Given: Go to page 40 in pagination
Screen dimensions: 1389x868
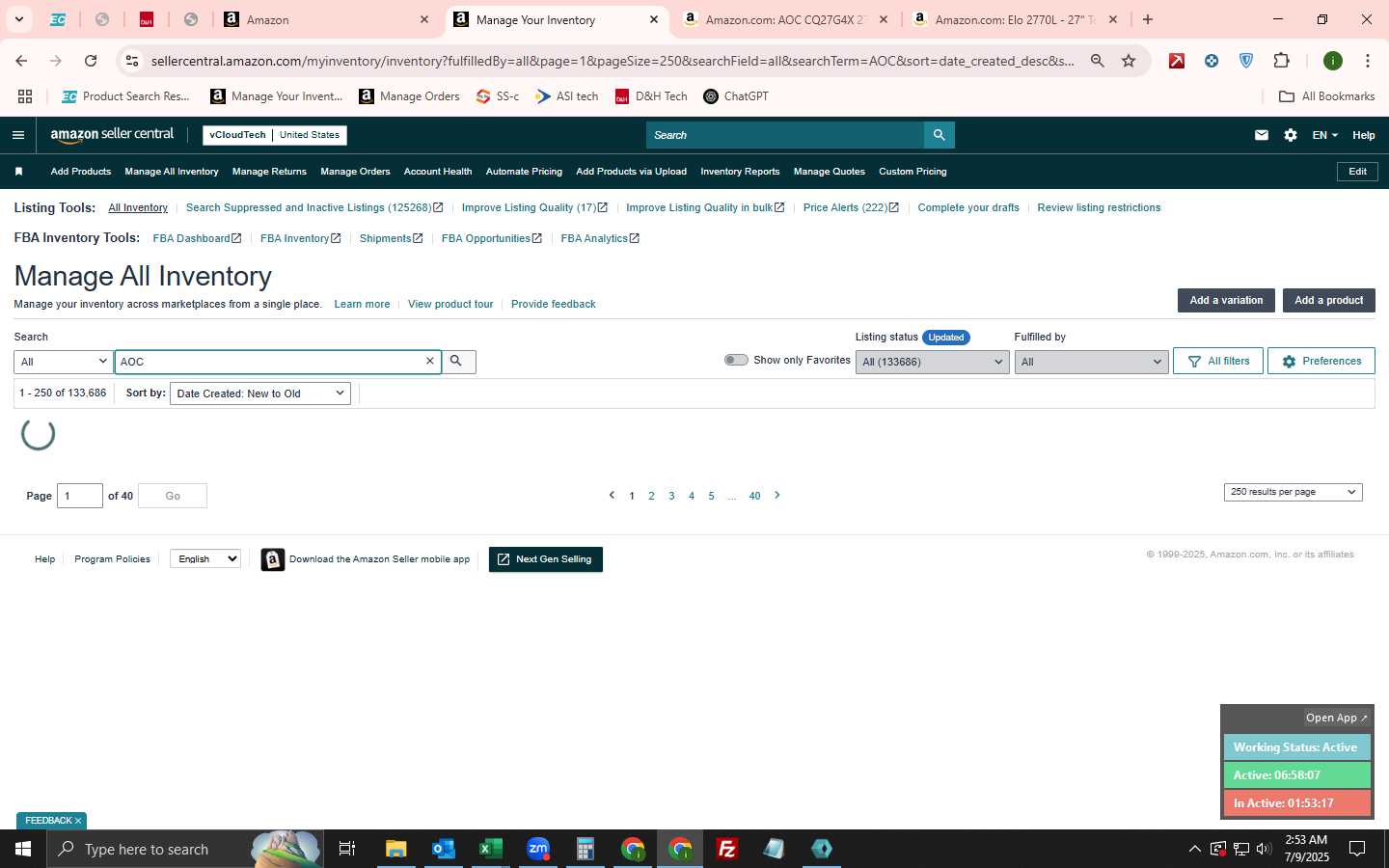Looking at the screenshot, I should [x=754, y=496].
